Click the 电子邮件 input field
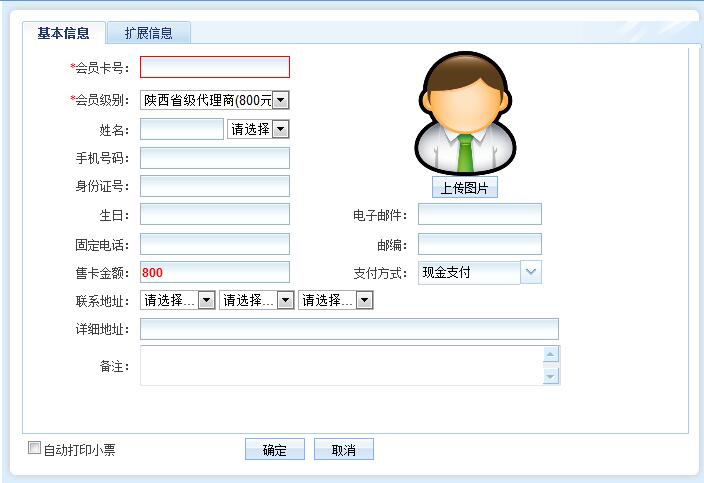This screenshot has height=483, width=704. click(x=479, y=214)
